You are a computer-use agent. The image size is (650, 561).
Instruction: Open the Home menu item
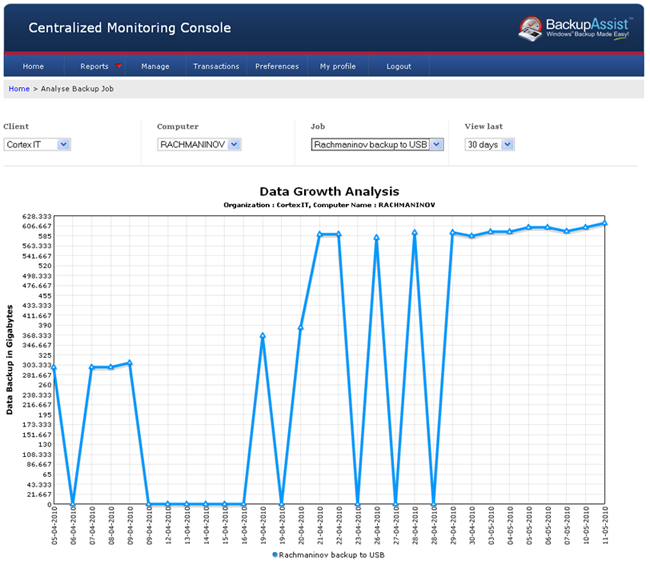(x=33, y=66)
